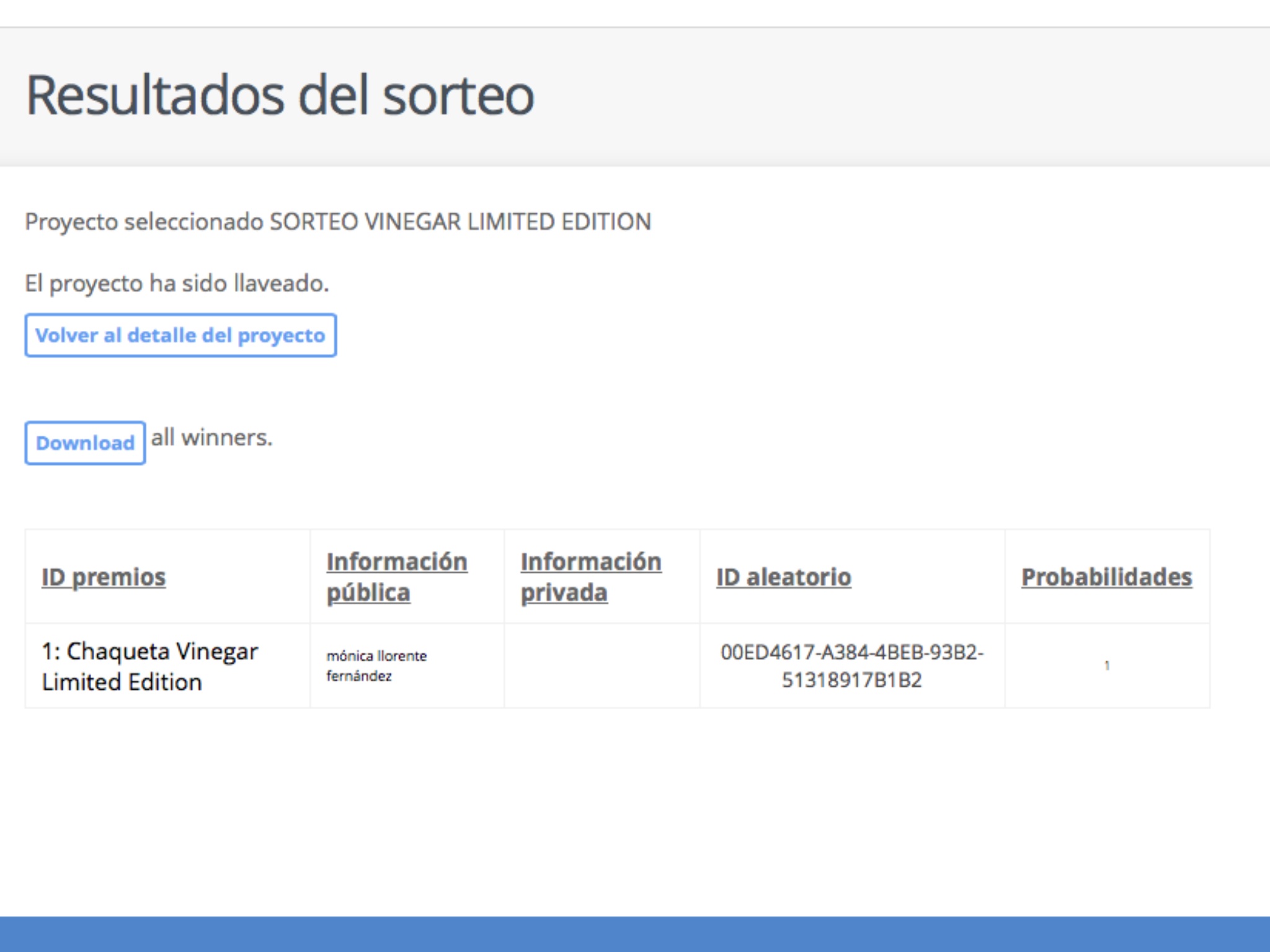Click the empty Información privada cell
1270x952 pixels.
(x=602, y=666)
